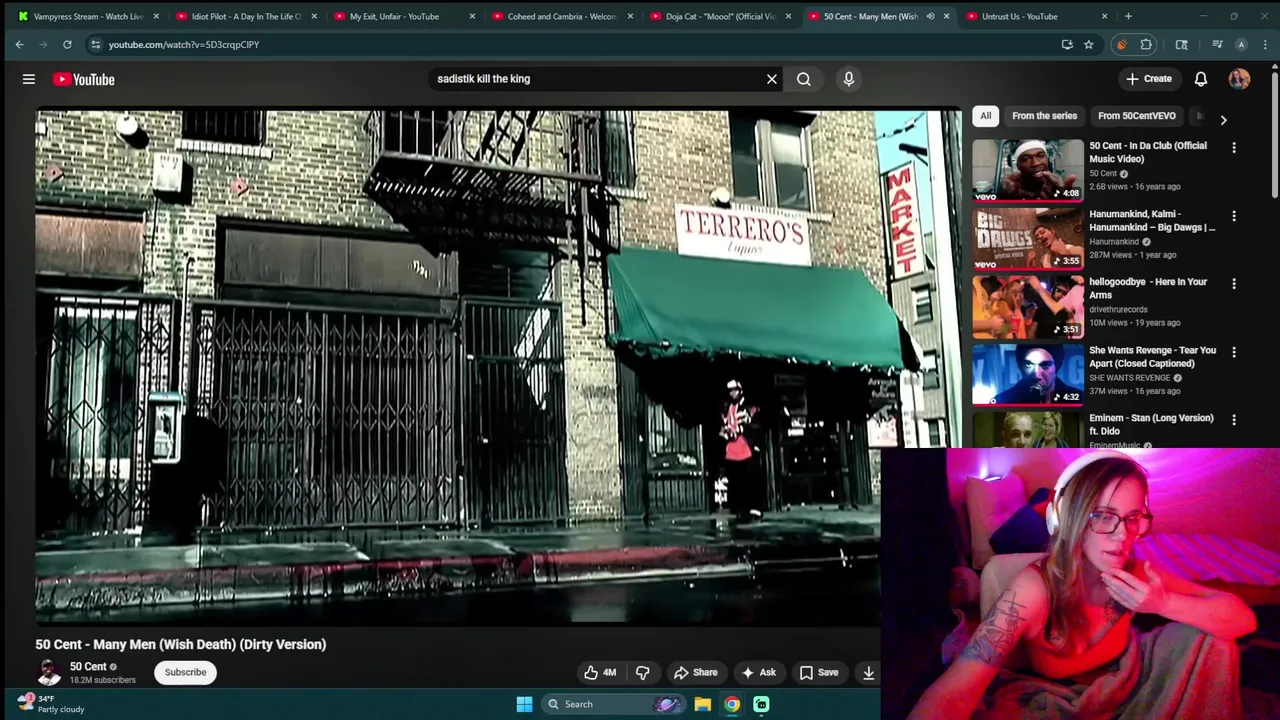Open the orange extension icon

tap(1122, 44)
